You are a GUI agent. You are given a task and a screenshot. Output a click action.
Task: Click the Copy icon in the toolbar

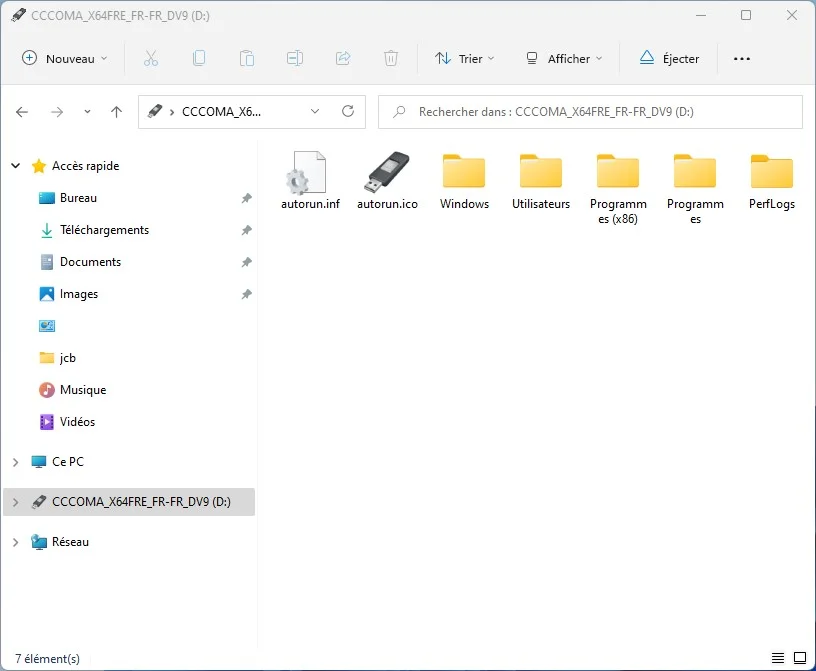pyautogui.click(x=199, y=58)
